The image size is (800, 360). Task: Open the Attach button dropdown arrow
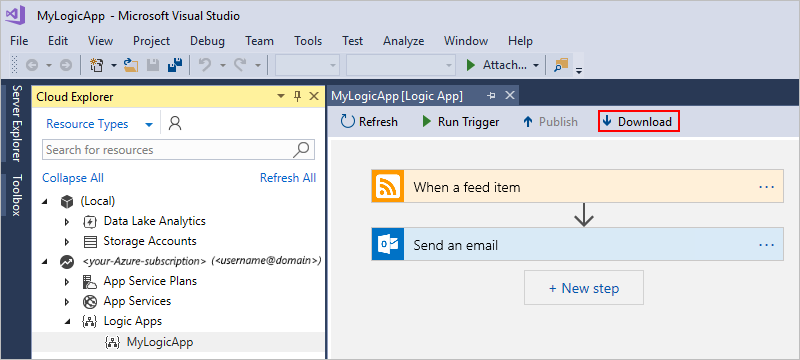coord(536,65)
